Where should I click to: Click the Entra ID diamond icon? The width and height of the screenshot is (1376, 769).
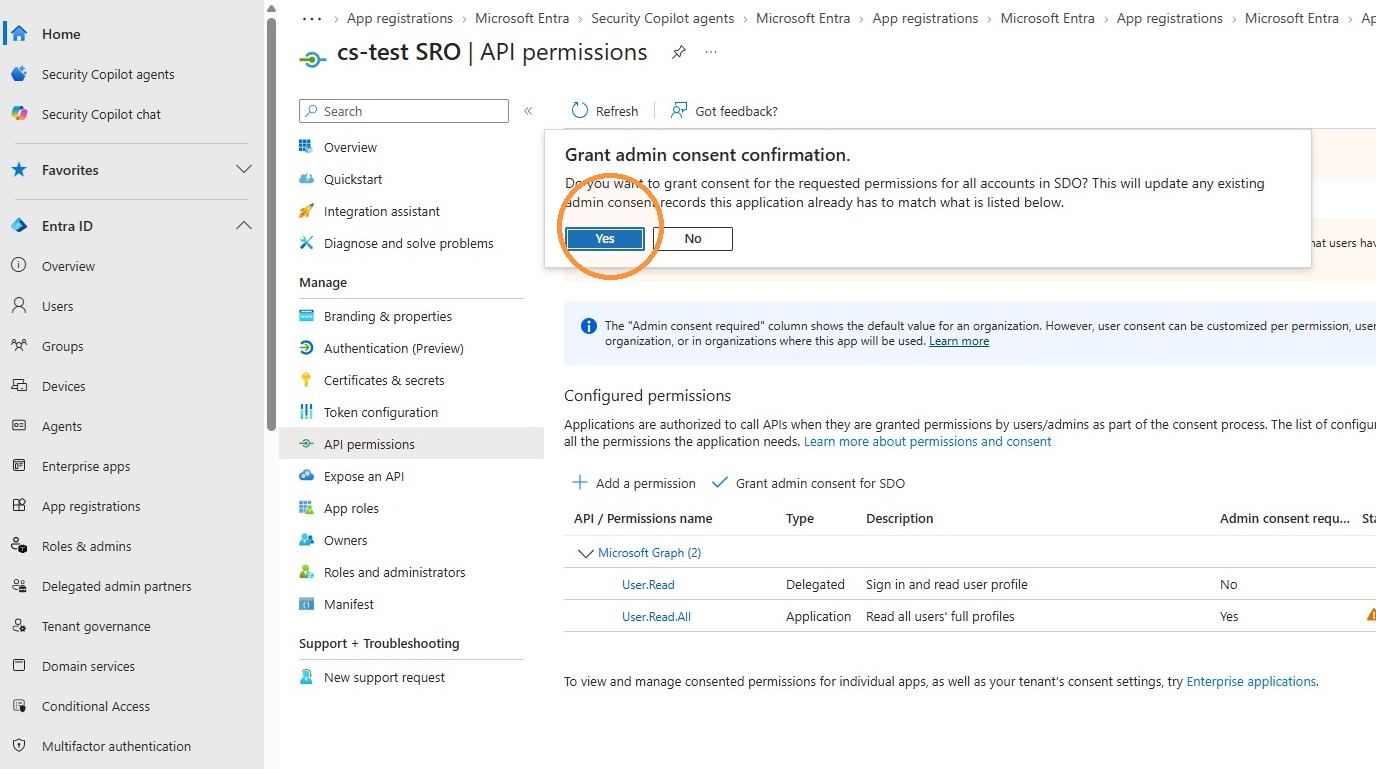click(x=19, y=226)
